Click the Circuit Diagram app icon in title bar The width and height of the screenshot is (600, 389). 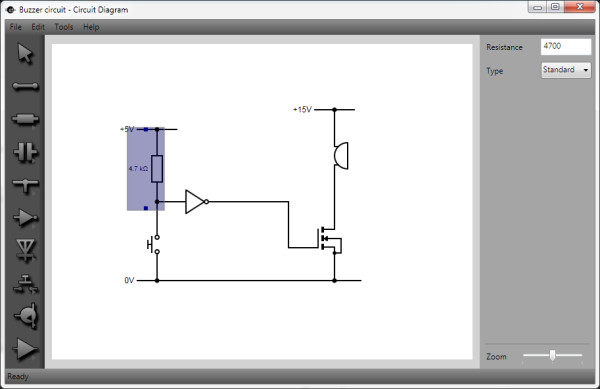(x=11, y=10)
